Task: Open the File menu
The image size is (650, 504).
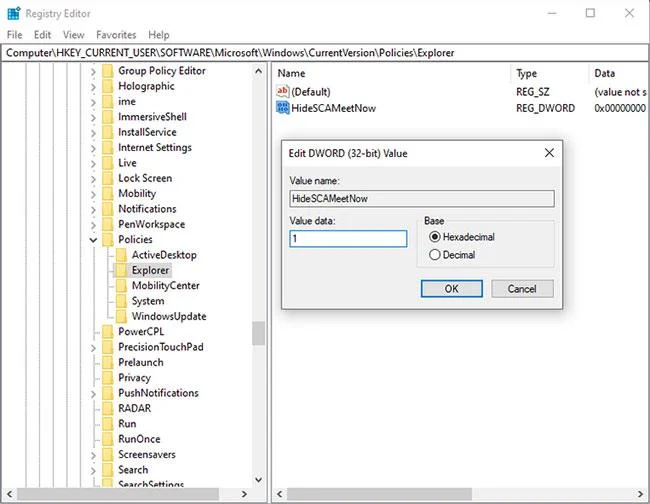Action: 15,35
